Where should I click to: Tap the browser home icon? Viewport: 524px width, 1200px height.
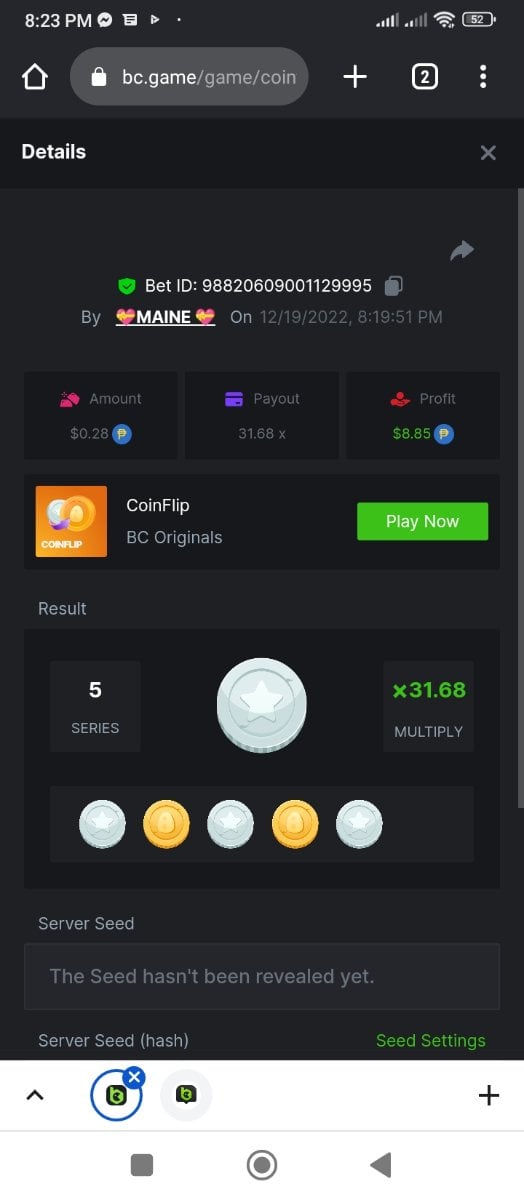(x=35, y=77)
